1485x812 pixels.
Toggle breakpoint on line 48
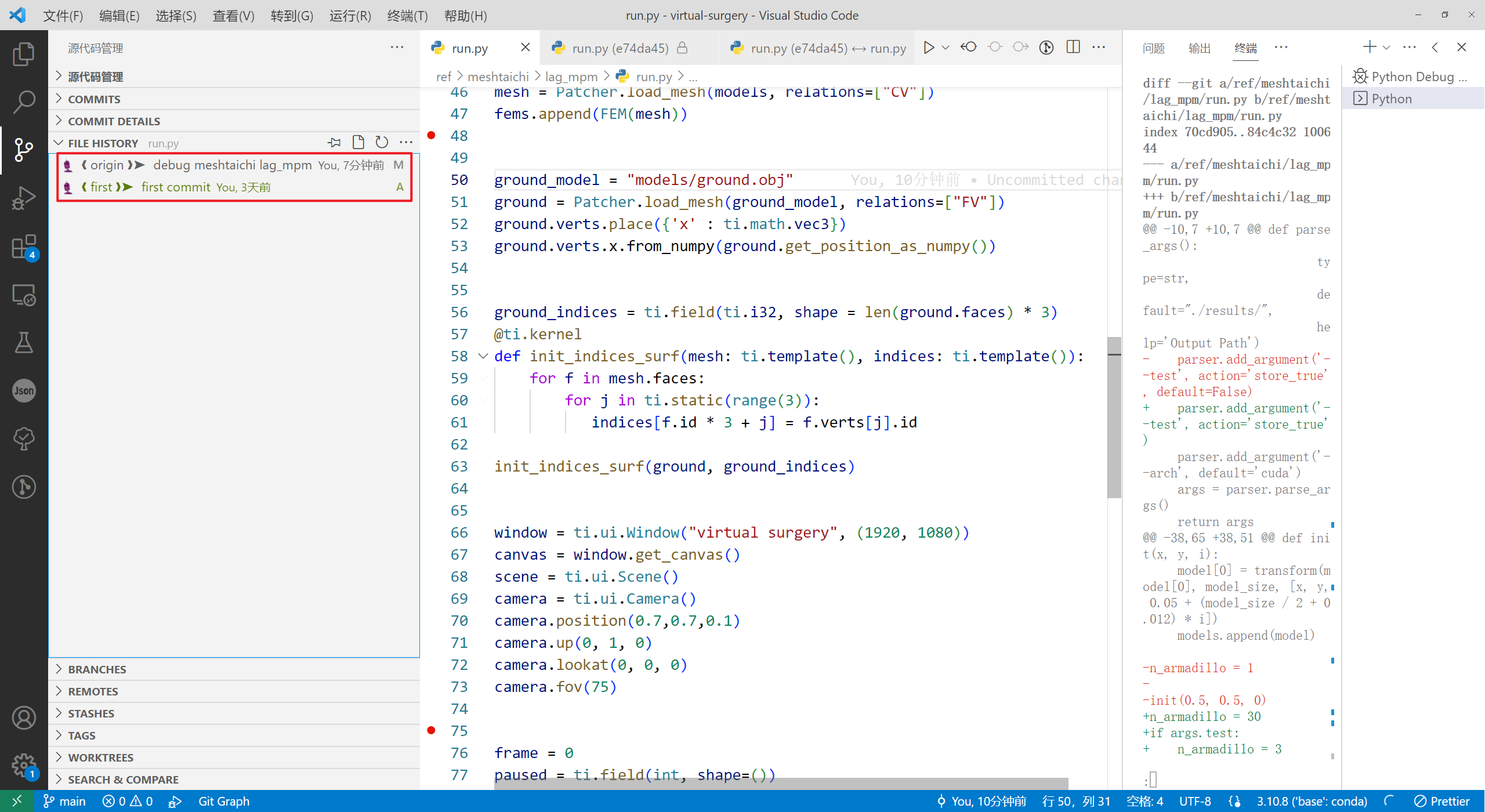click(432, 136)
